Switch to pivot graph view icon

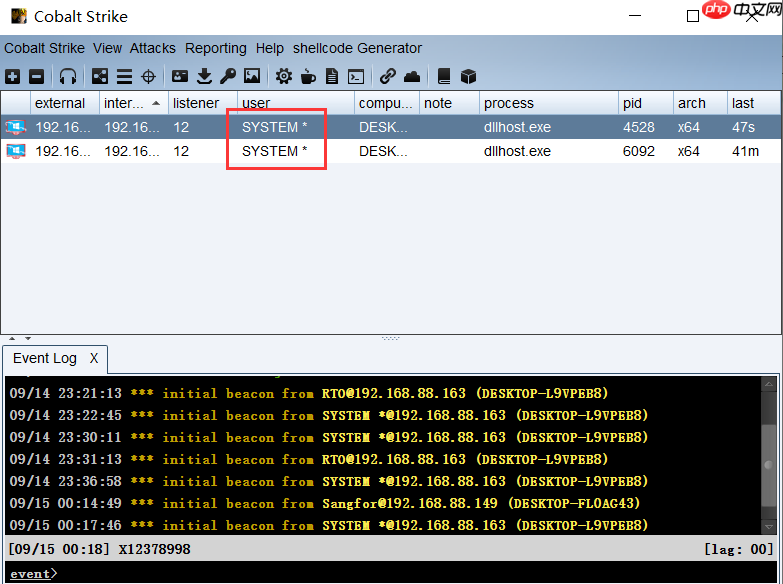(x=100, y=76)
